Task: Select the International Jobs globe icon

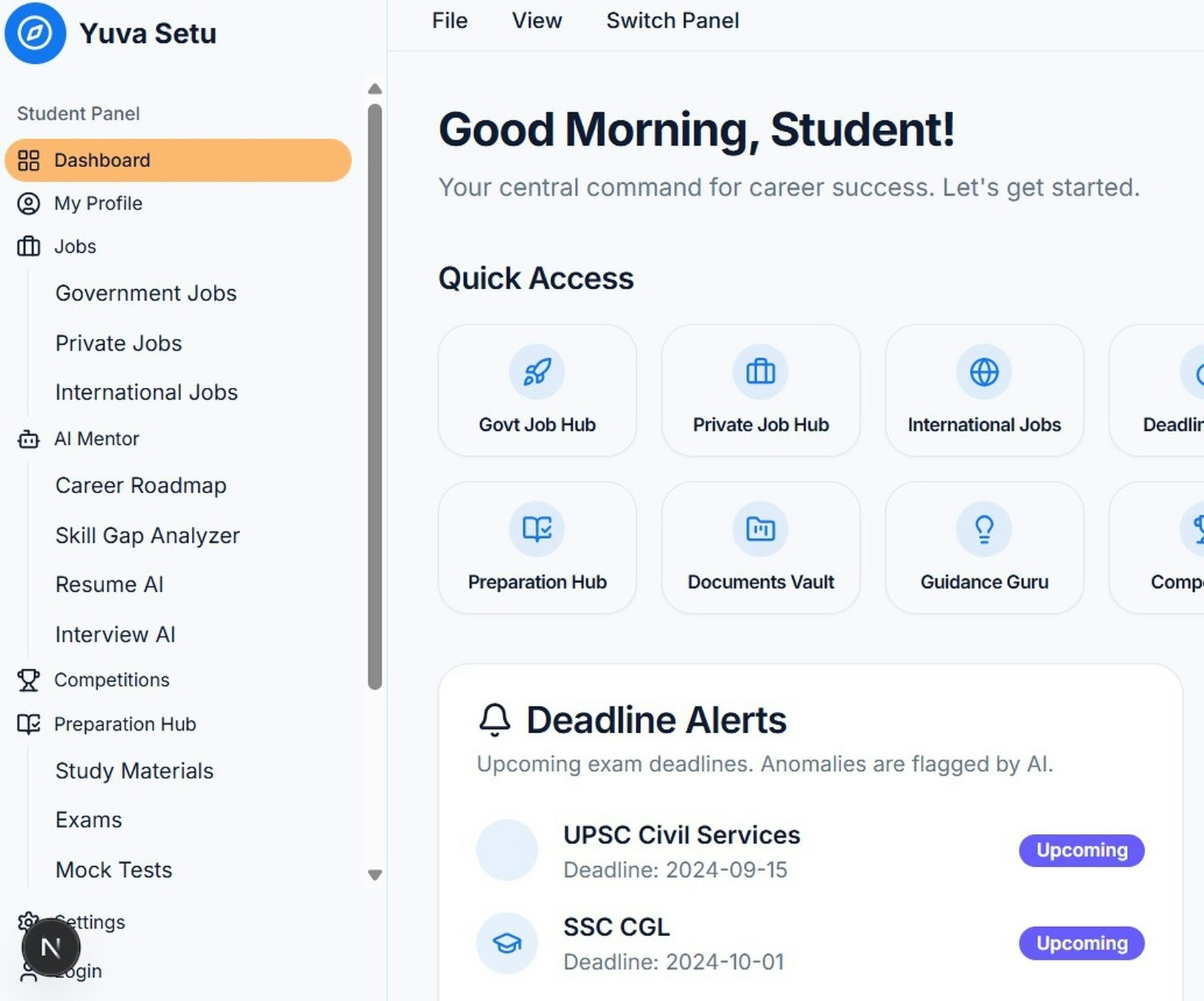Action: tap(983, 372)
